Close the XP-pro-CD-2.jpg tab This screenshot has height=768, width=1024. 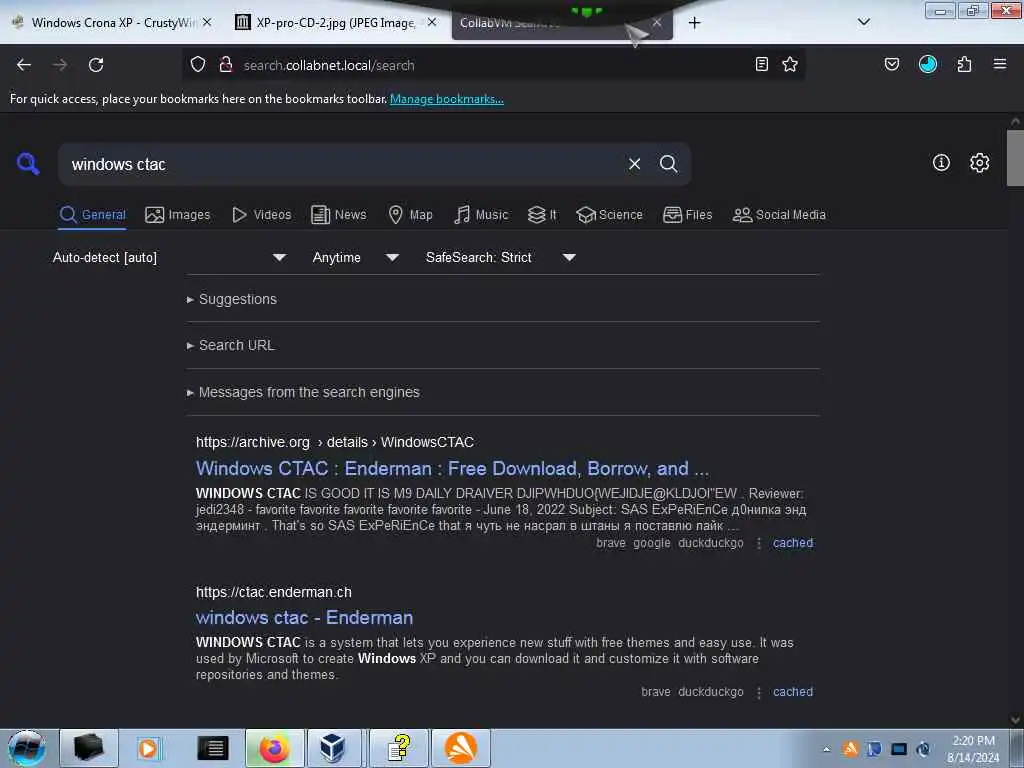(432, 22)
